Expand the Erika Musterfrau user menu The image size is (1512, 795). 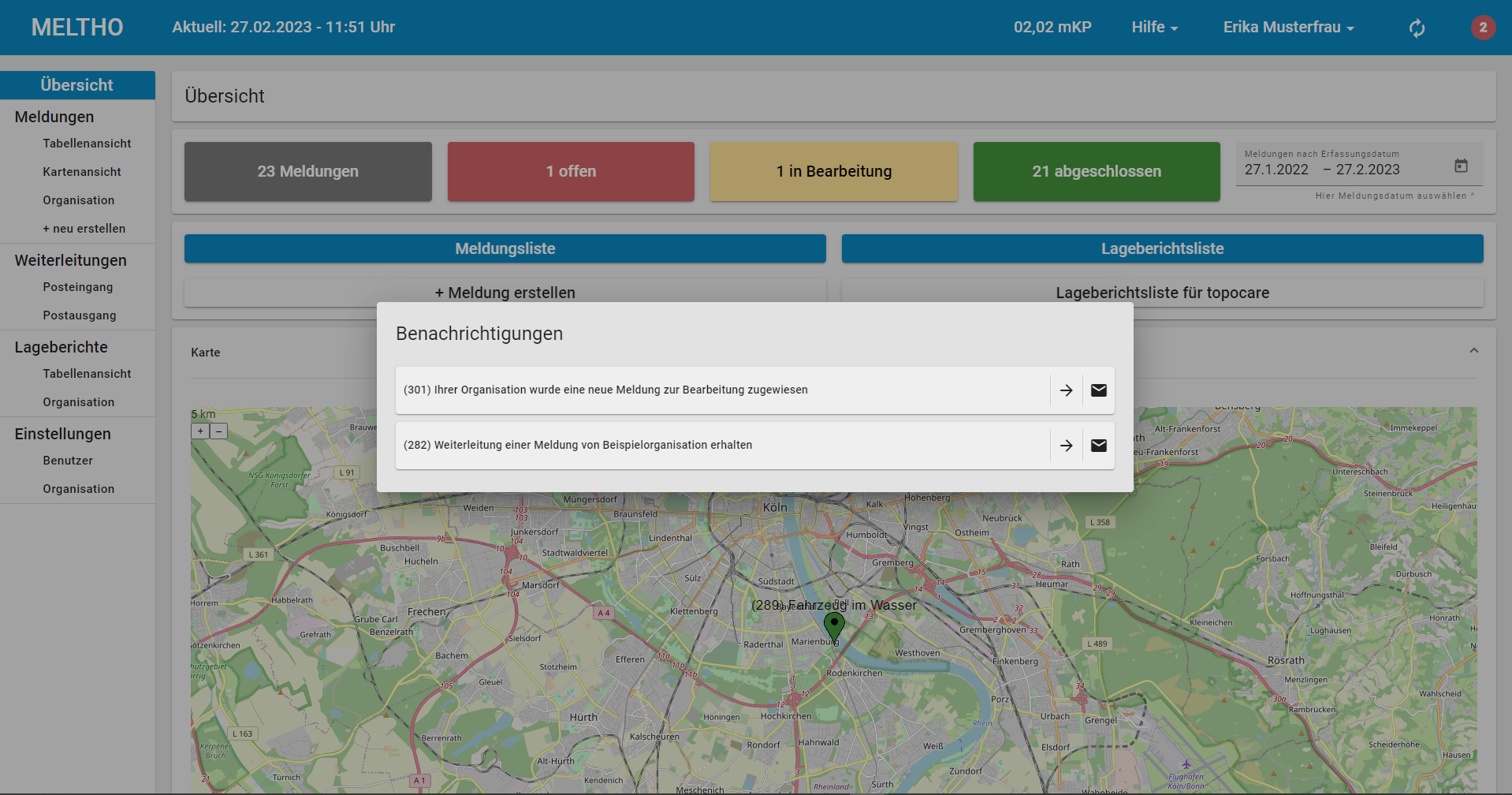coord(1288,28)
